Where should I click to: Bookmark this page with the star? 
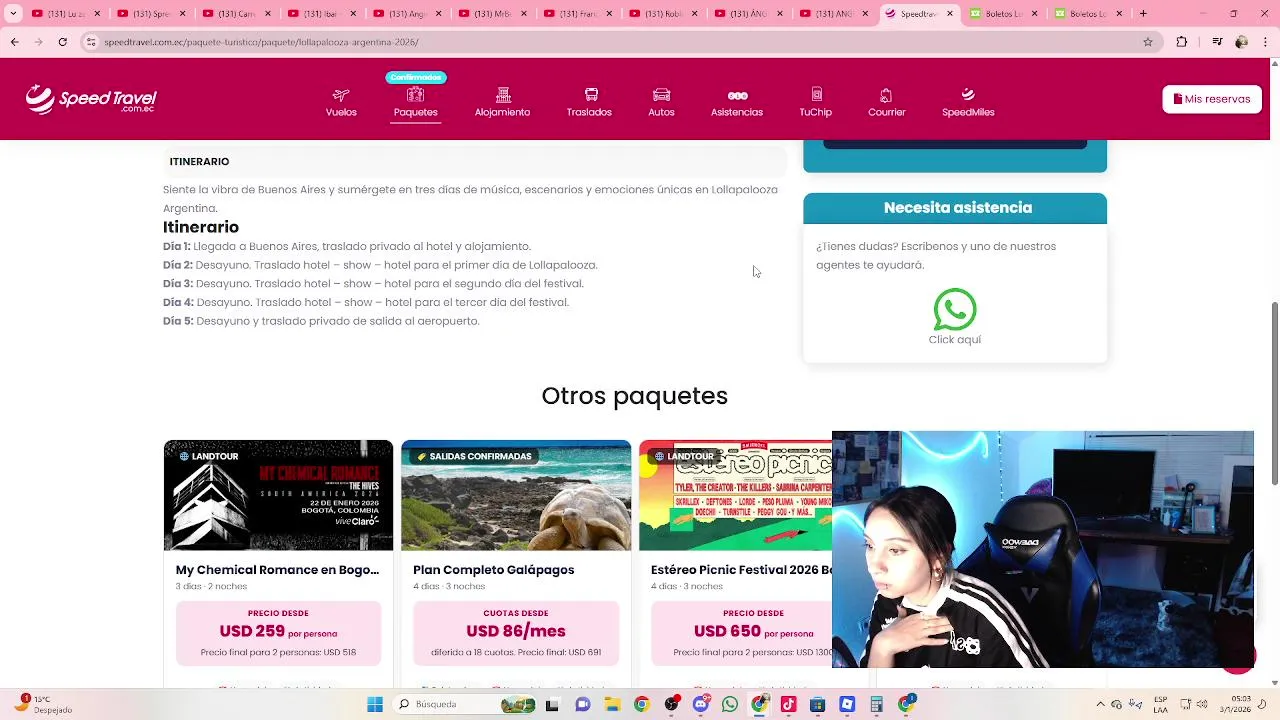[1148, 42]
